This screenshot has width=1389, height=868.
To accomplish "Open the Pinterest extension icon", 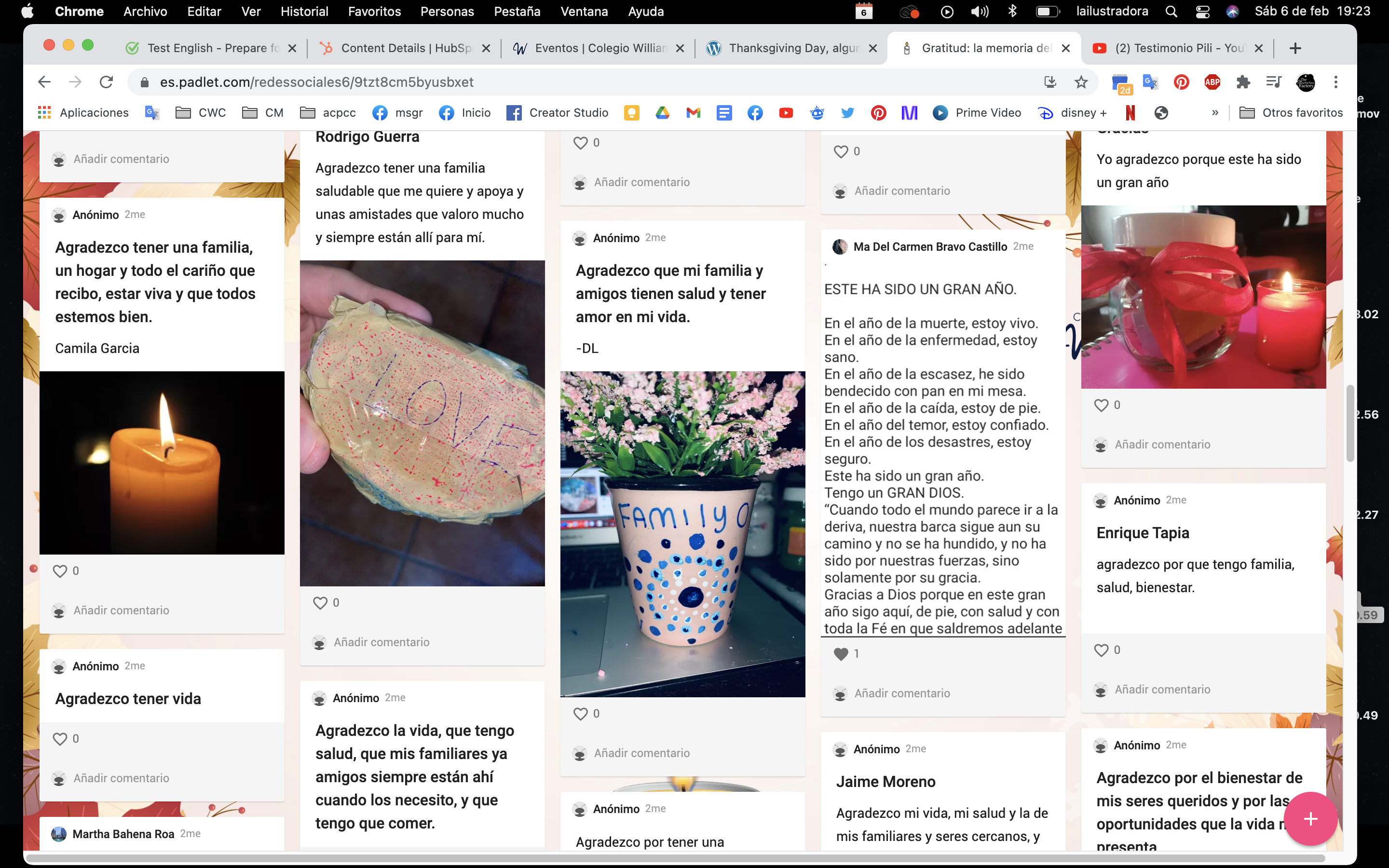I will (1181, 82).
